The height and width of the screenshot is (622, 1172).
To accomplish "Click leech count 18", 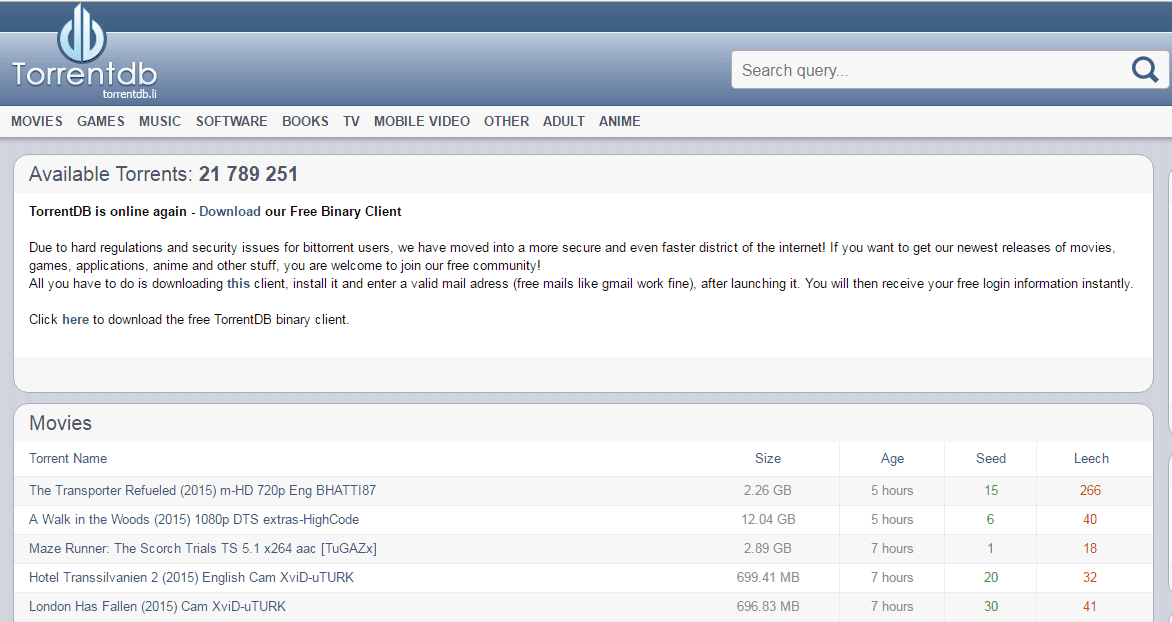I will 1091,549.
